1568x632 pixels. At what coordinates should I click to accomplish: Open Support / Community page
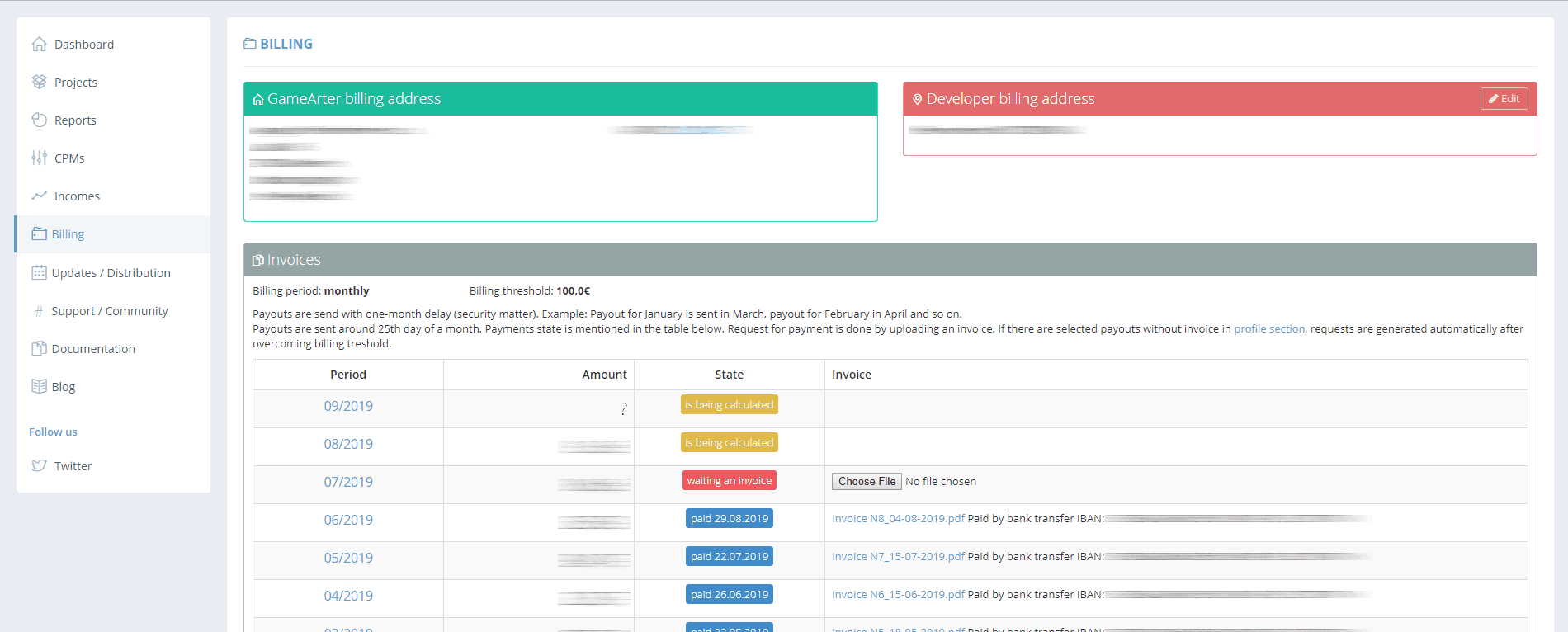tap(113, 310)
